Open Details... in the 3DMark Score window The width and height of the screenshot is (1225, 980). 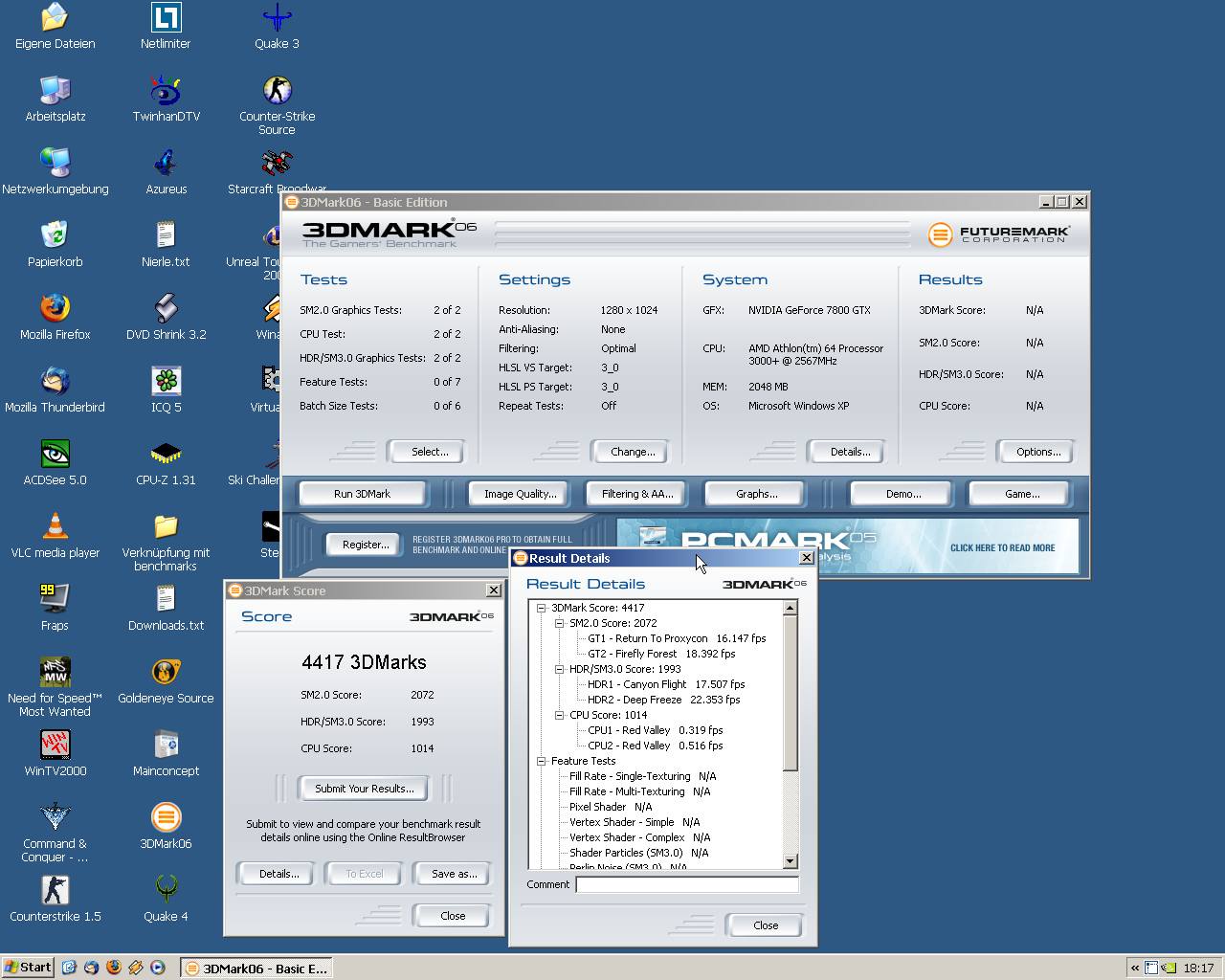click(x=278, y=874)
